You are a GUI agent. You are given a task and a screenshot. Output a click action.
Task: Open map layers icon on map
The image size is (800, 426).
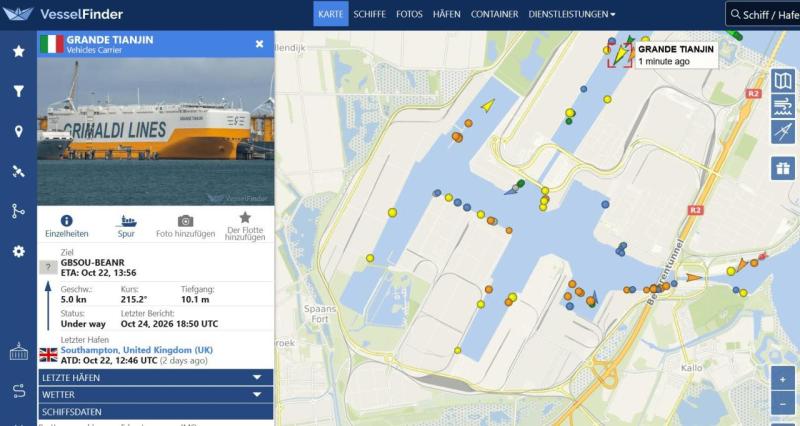click(x=783, y=81)
